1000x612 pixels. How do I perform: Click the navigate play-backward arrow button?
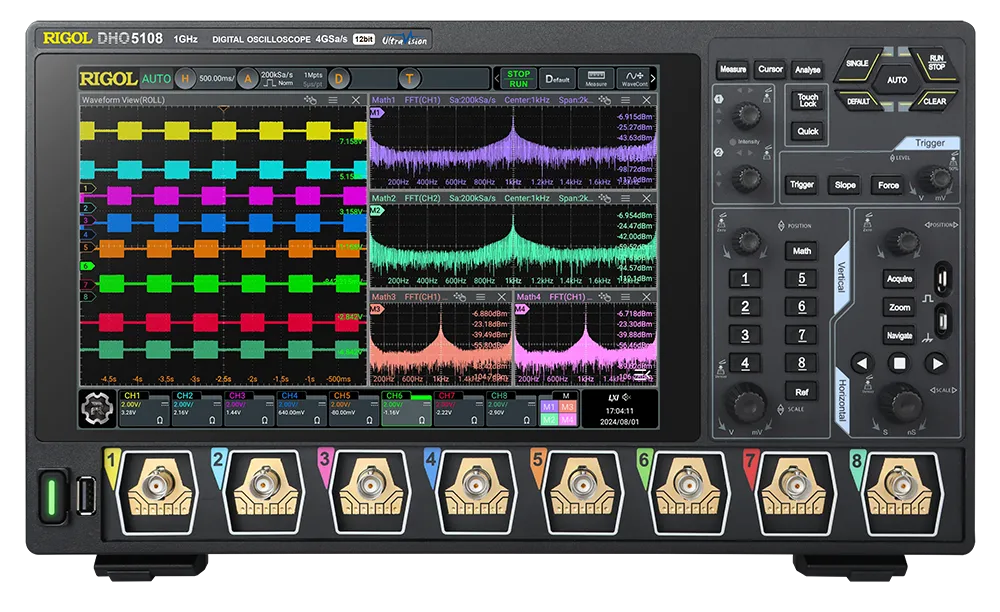pos(862,363)
